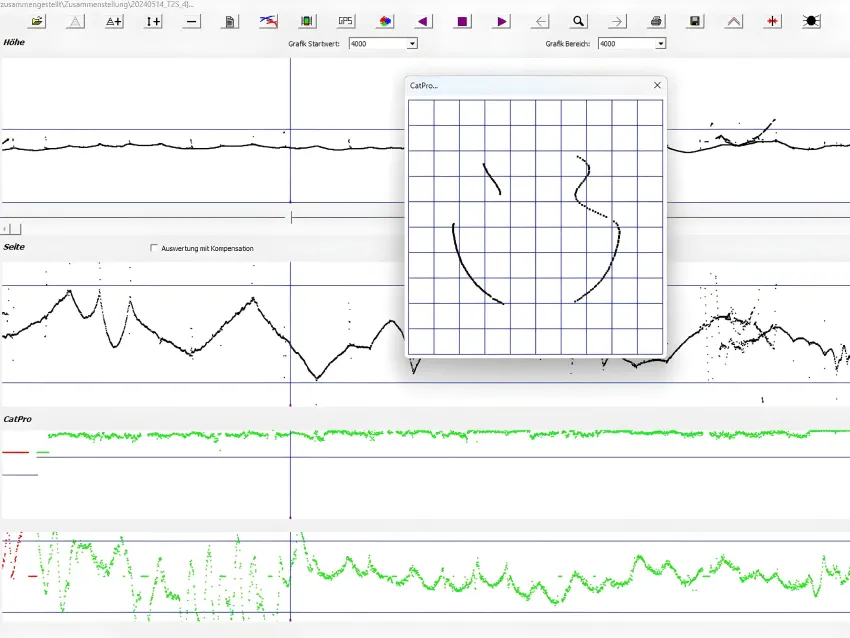Click the red and blue curve chart icon
The width and height of the screenshot is (850, 638).
click(x=268, y=22)
